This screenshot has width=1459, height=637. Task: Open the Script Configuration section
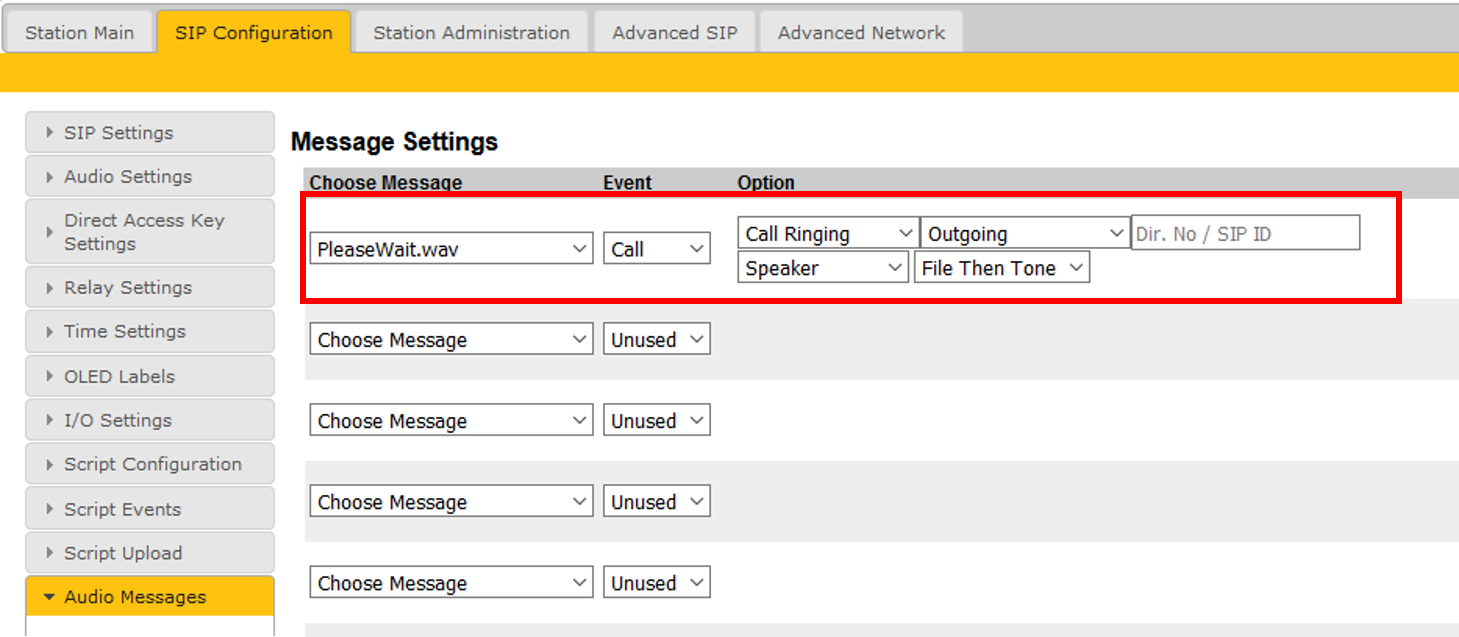pyautogui.click(x=149, y=465)
